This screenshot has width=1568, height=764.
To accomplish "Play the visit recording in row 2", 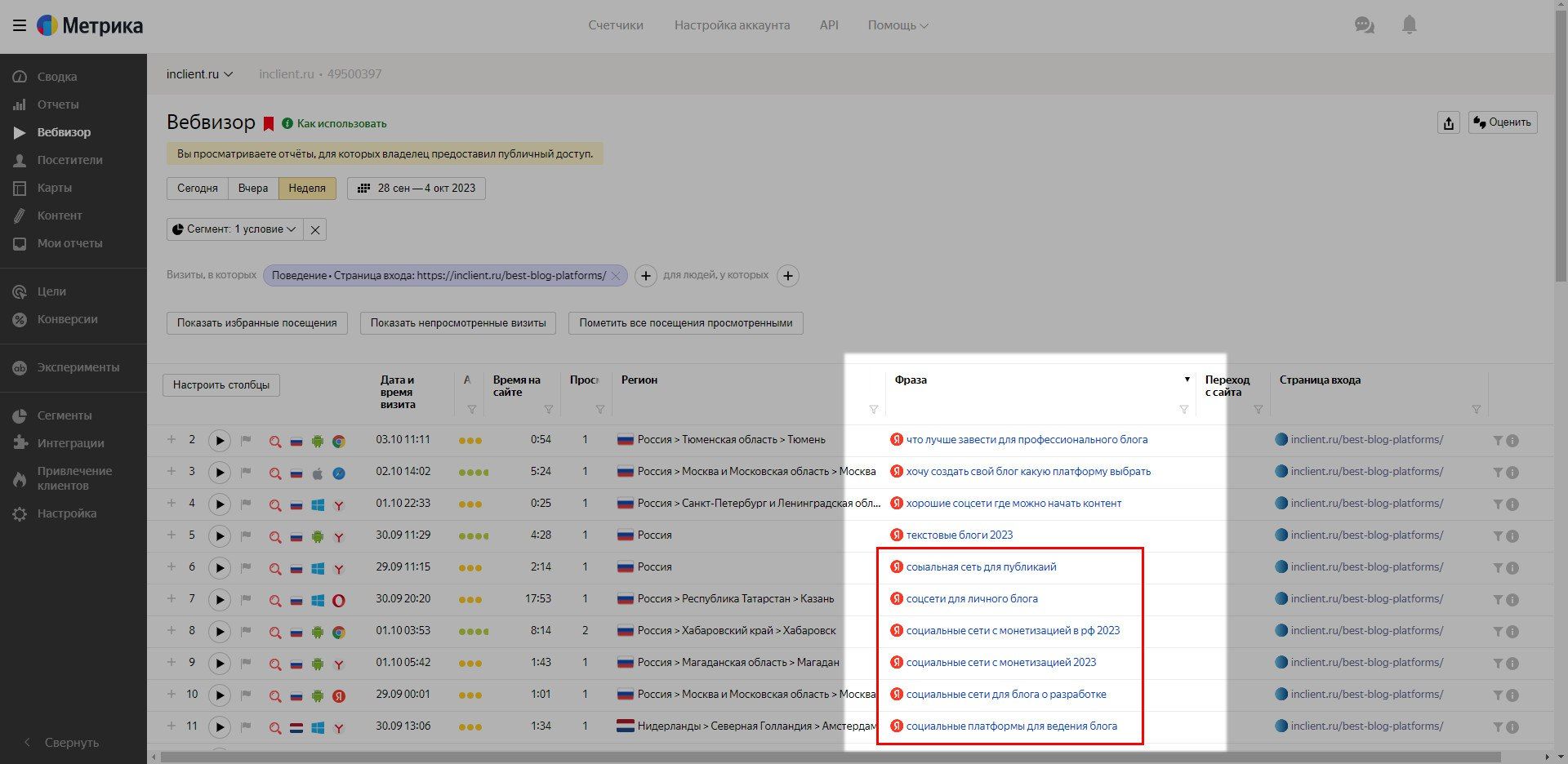I will pos(219,441).
